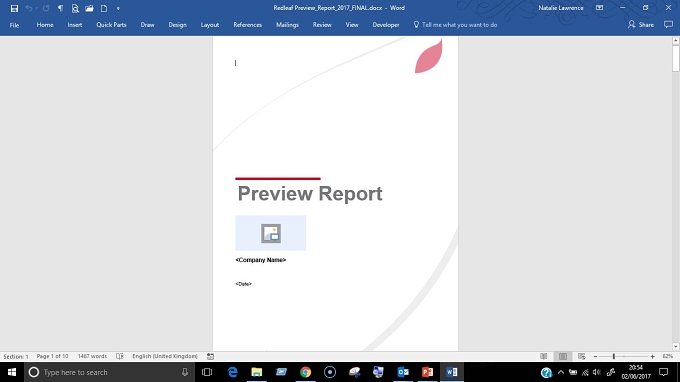Create a new blank document icon
Screen dimensions: 680x382
point(104,8)
